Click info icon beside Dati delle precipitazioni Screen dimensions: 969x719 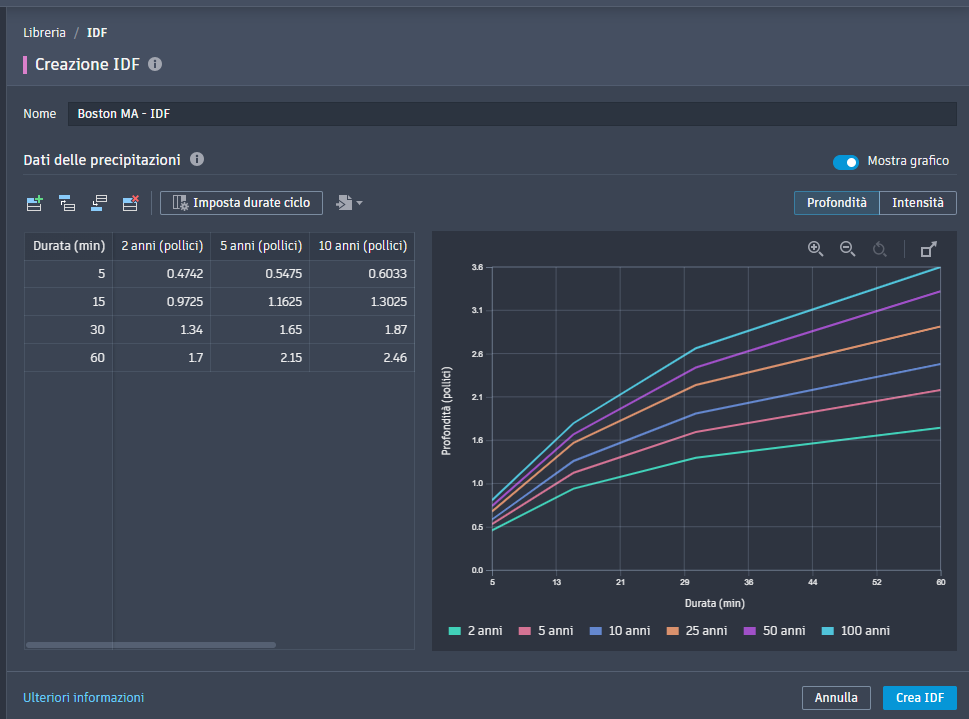click(197, 160)
